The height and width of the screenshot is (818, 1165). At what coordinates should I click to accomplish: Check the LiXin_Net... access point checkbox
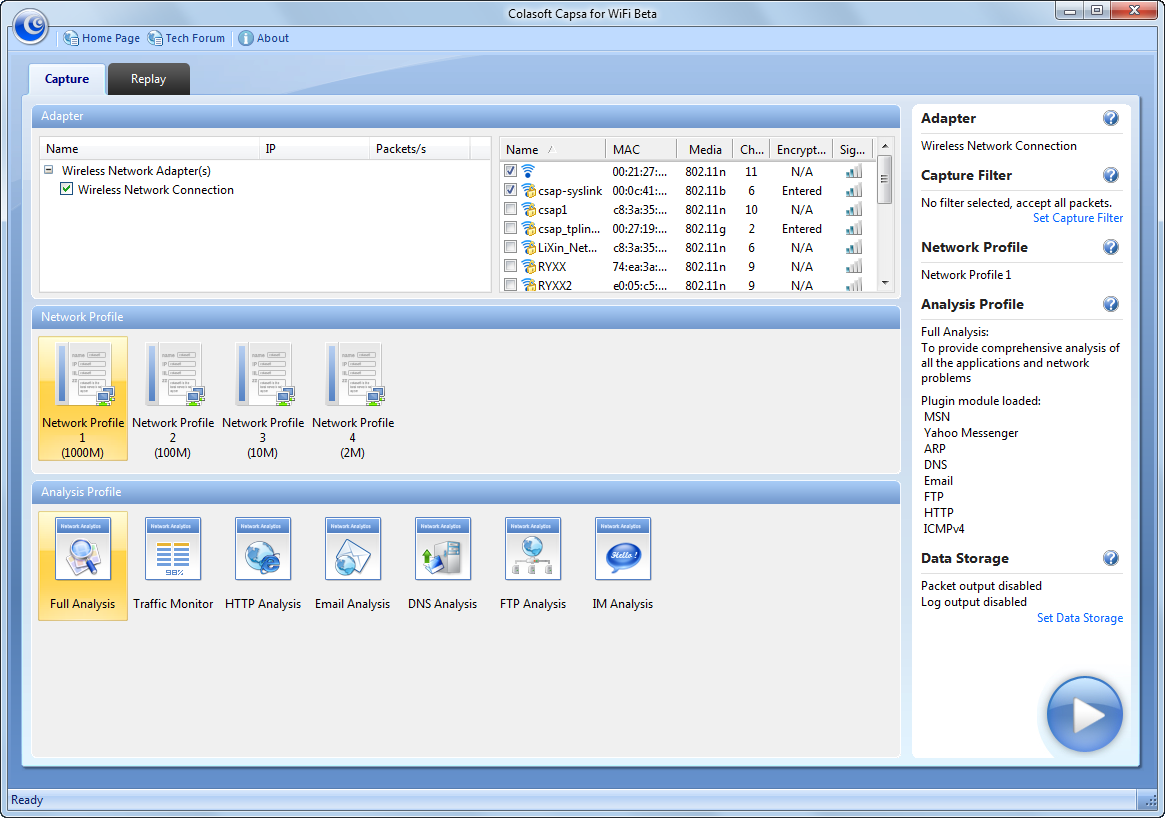[x=510, y=247]
